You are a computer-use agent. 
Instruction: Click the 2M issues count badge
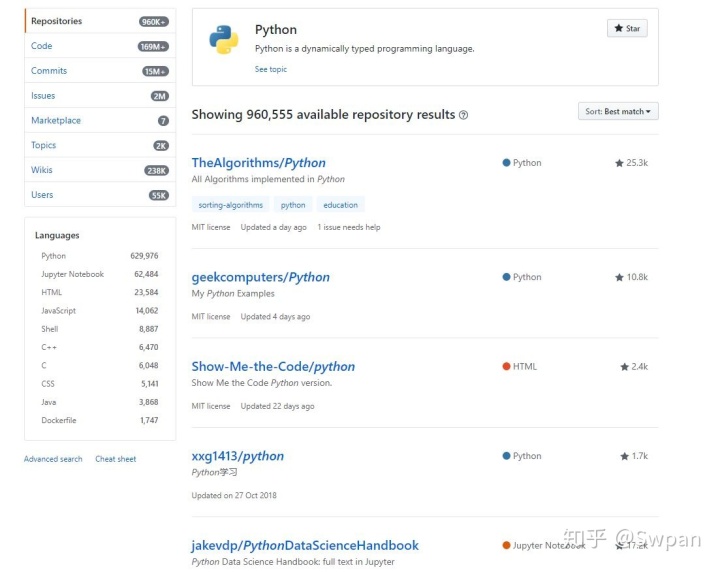pyautogui.click(x=160, y=96)
